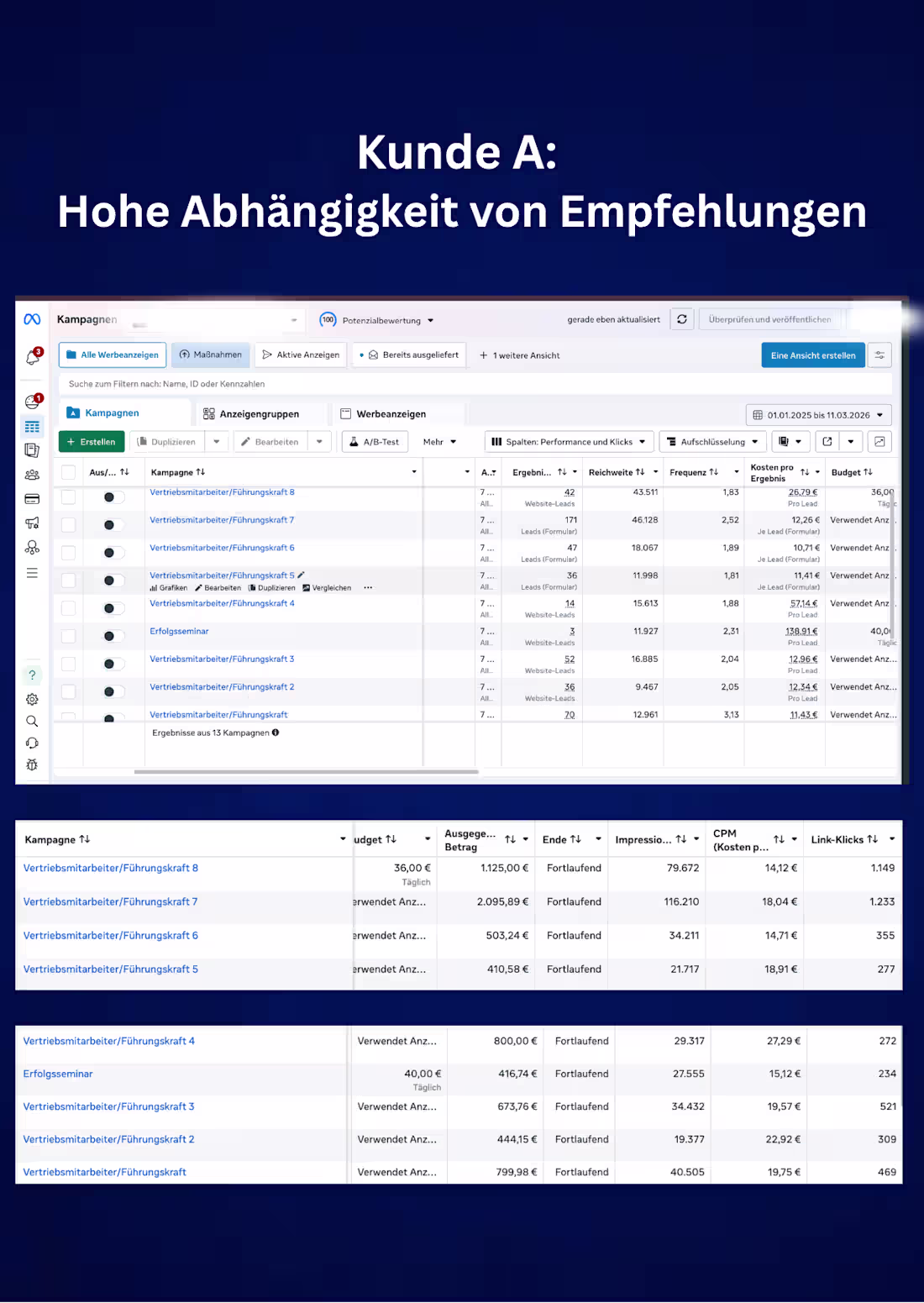Viewport: 924px width, 1303px height.
Task: Open the settings gear icon in sidebar
Action: [32, 699]
